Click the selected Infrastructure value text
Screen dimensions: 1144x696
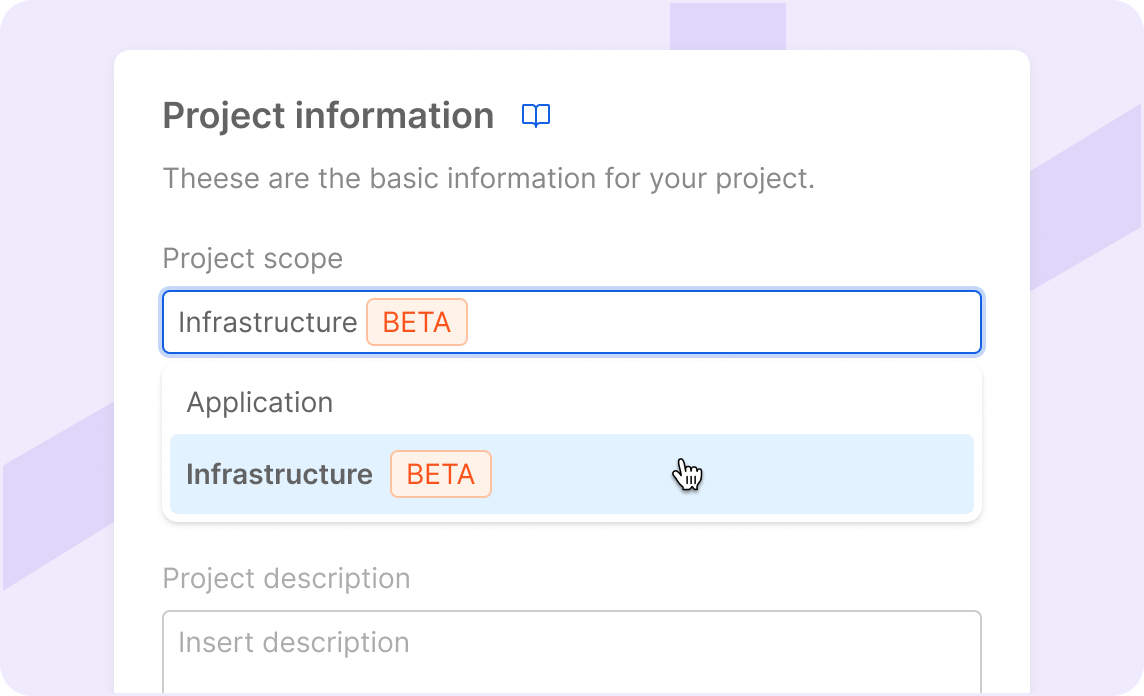(267, 323)
